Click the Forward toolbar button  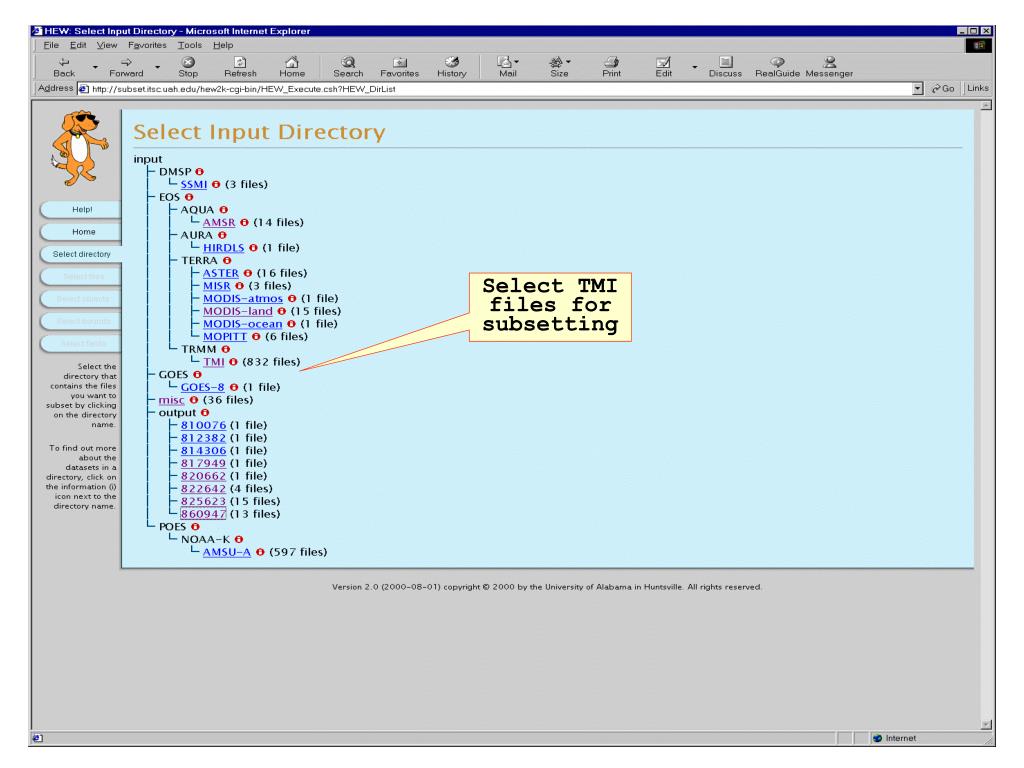point(126,67)
